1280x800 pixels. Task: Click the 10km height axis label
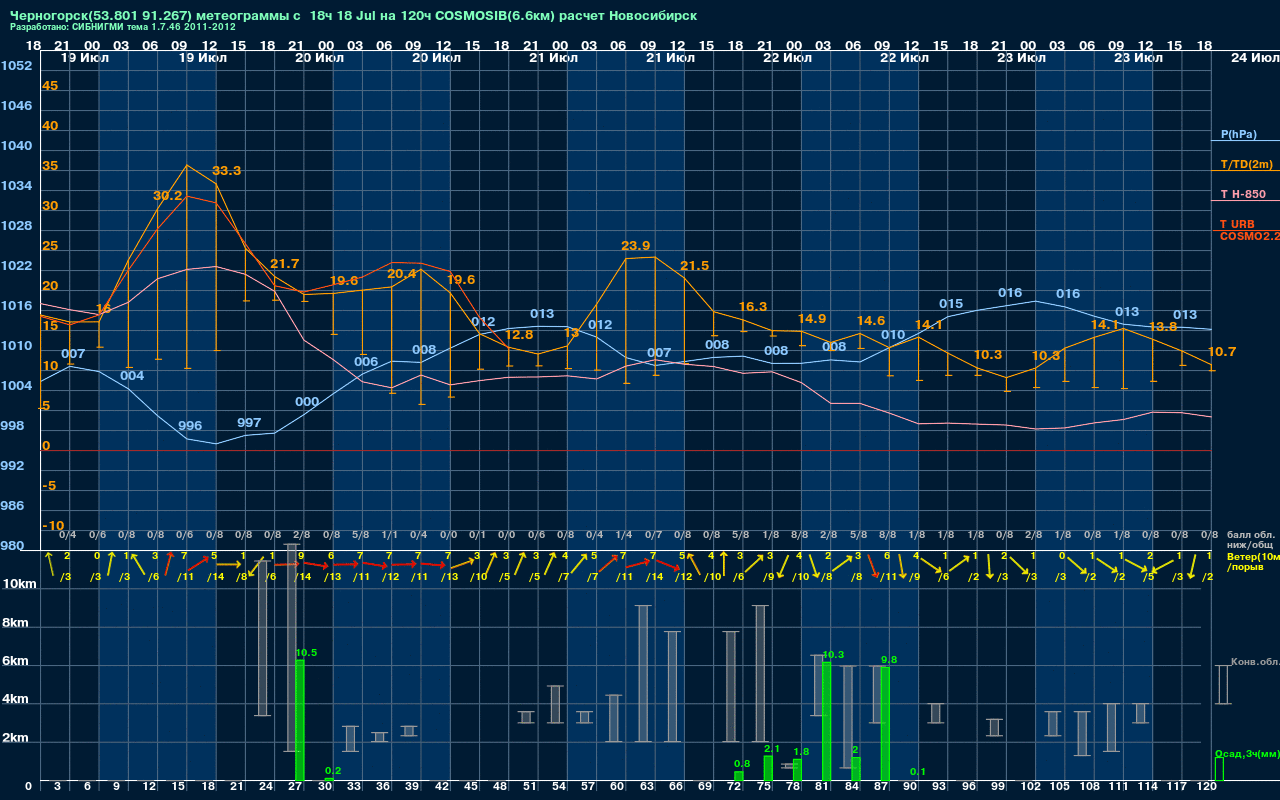(19, 584)
